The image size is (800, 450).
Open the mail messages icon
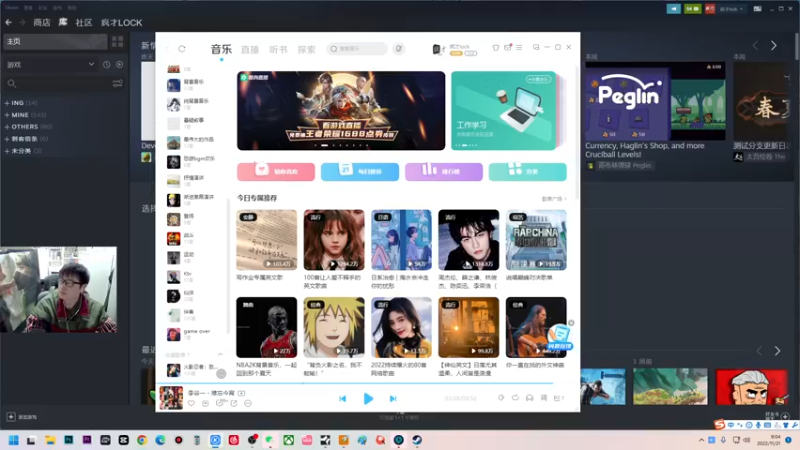[x=508, y=47]
